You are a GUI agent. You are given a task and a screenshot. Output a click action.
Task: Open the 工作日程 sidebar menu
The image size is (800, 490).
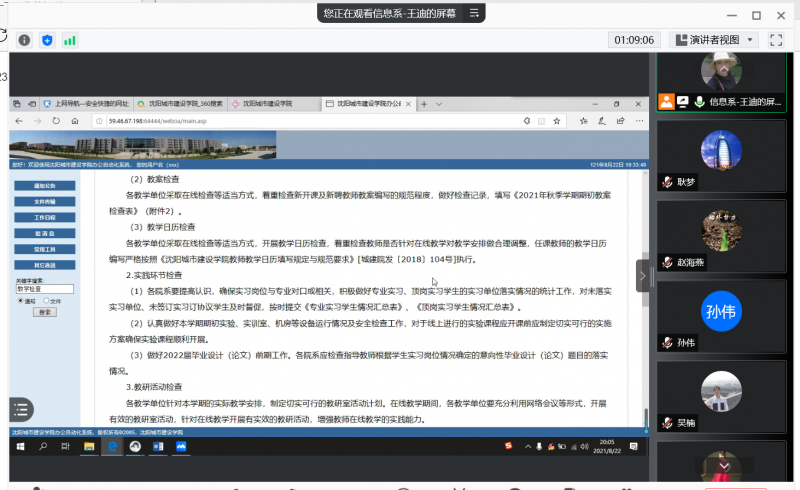click(x=45, y=217)
